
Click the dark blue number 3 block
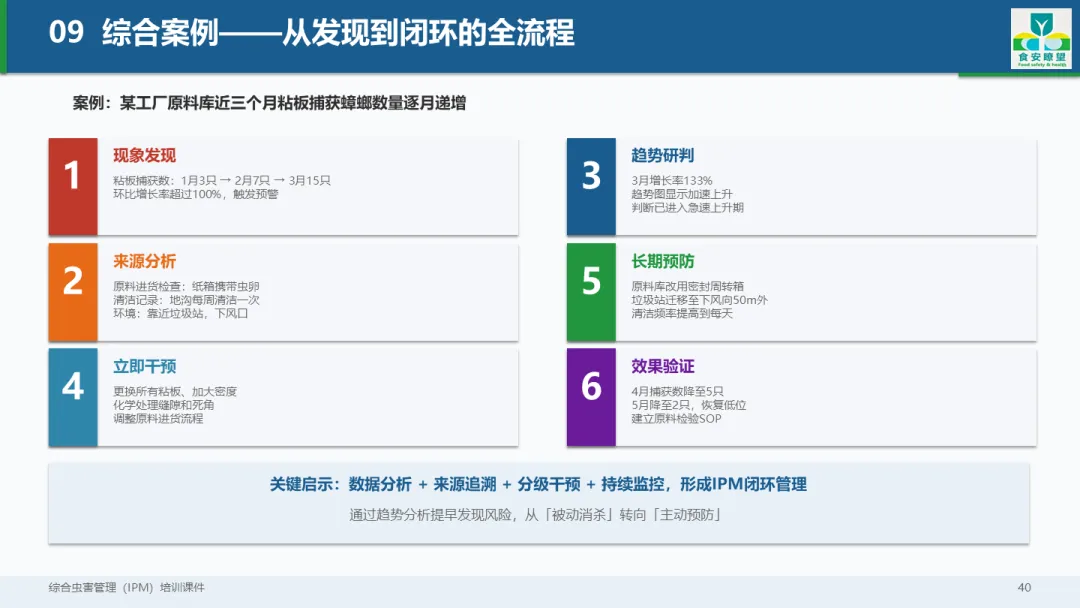[591, 187]
